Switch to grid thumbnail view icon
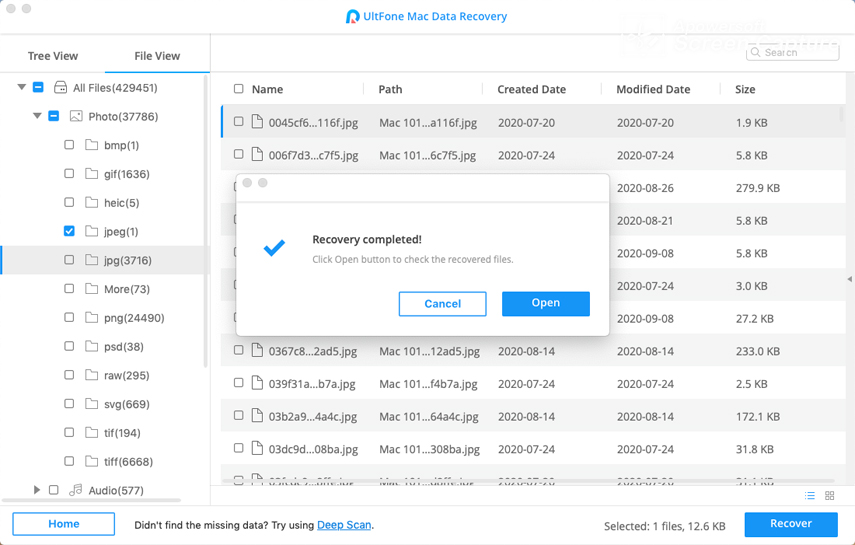 point(829,496)
